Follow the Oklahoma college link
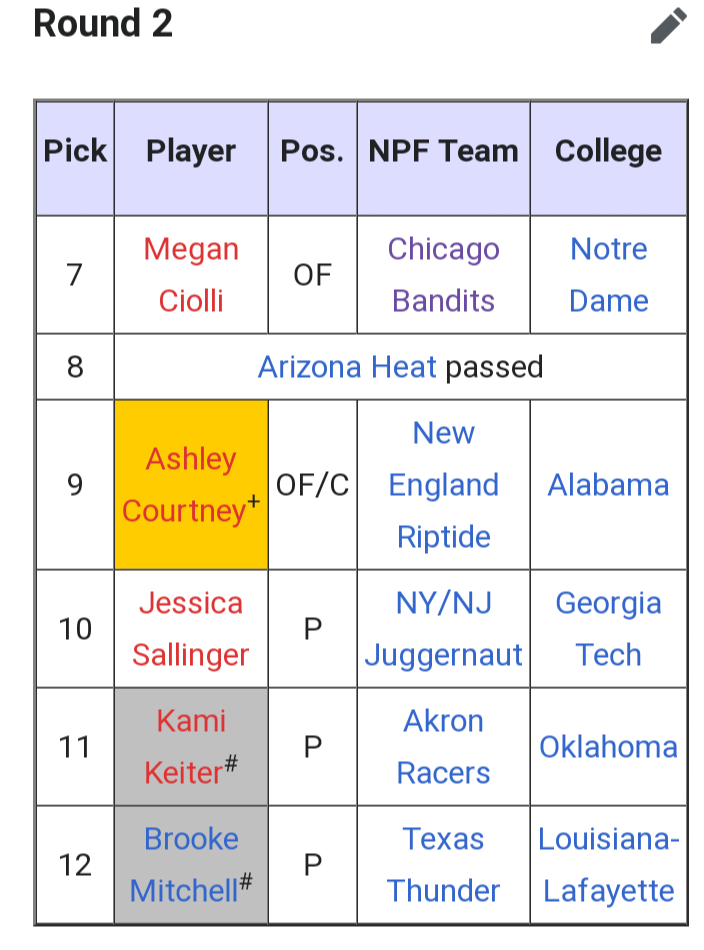 [608, 747]
